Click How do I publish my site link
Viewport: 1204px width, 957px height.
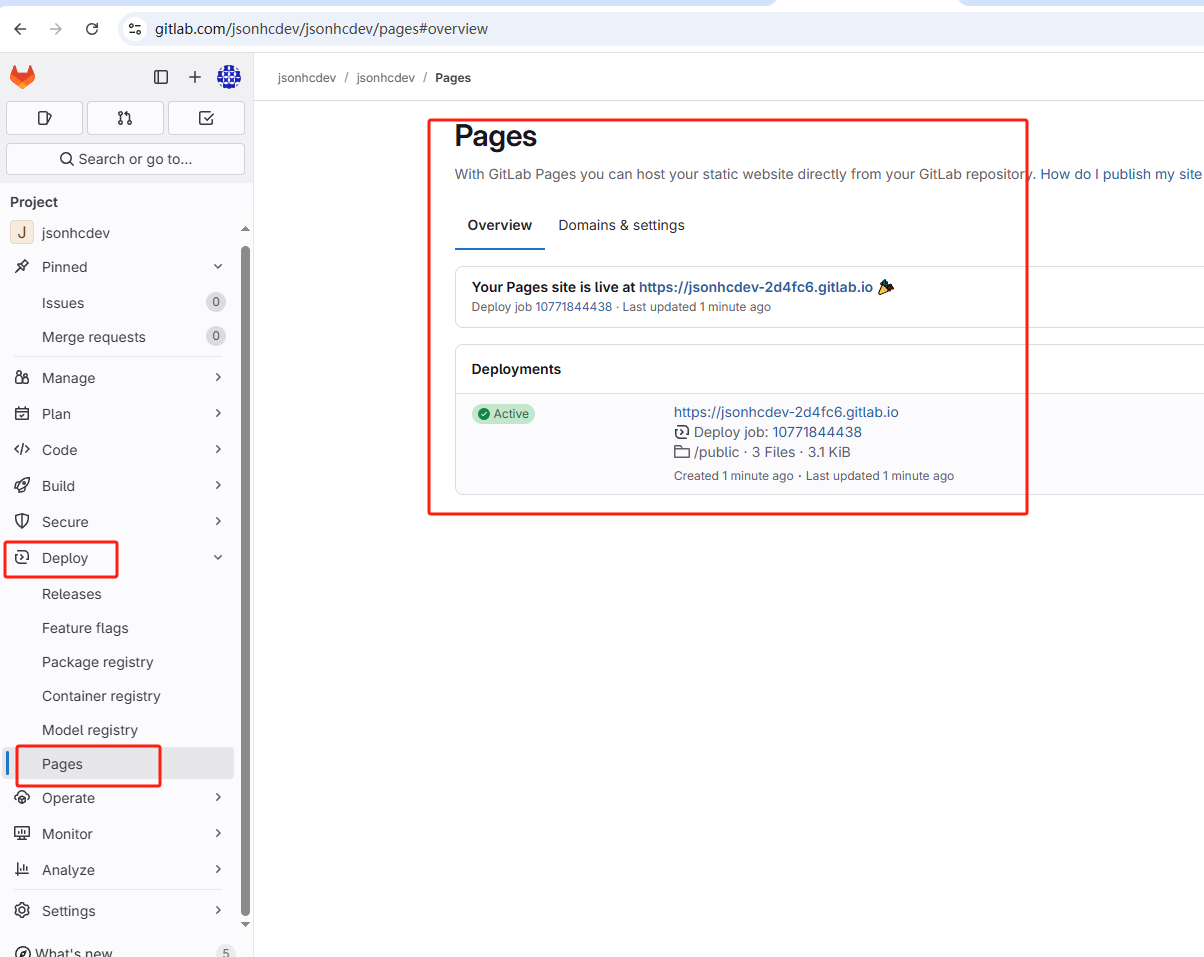(x=1121, y=174)
